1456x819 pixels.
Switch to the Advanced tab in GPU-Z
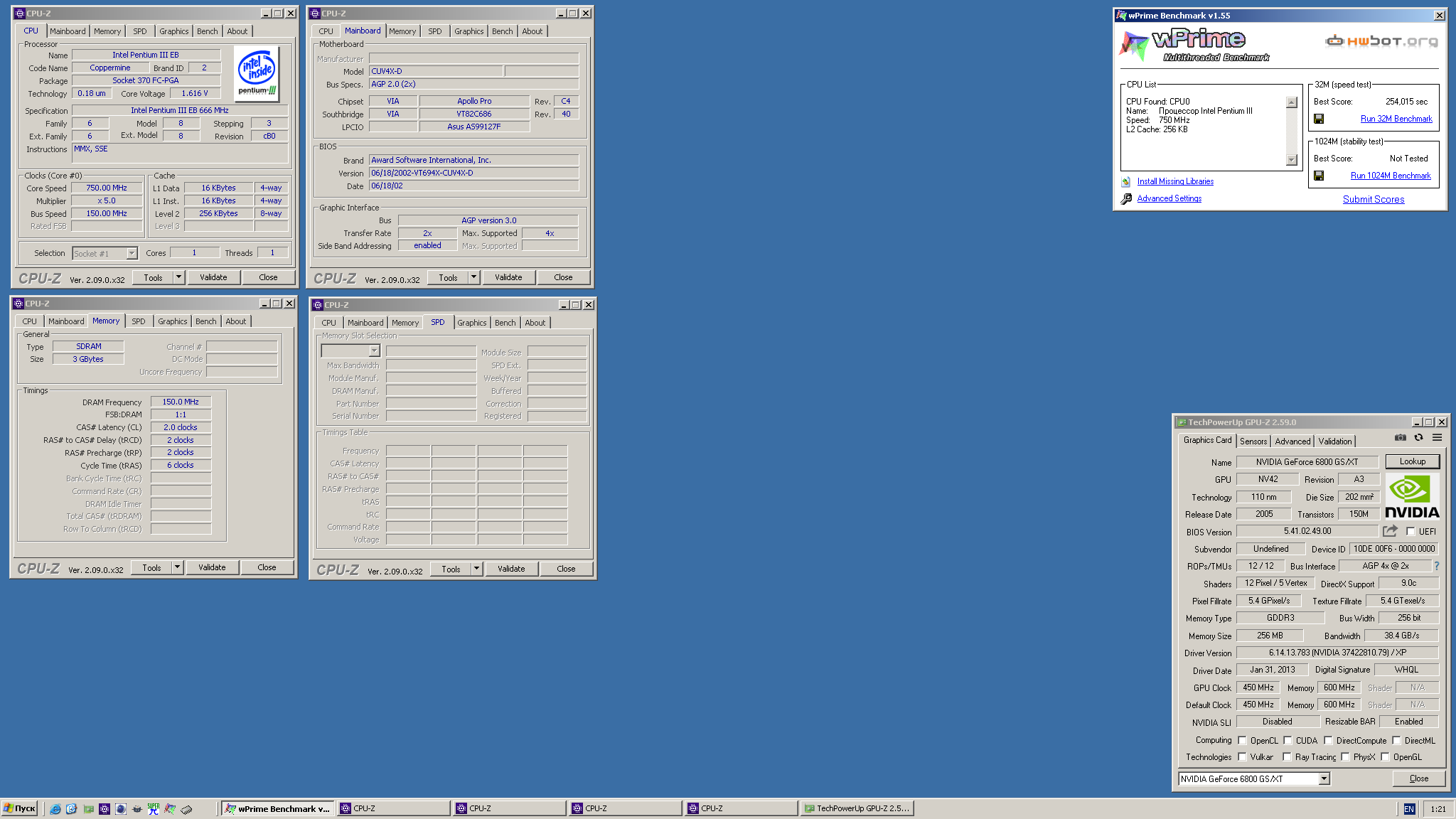click(x=1292, y=441)
